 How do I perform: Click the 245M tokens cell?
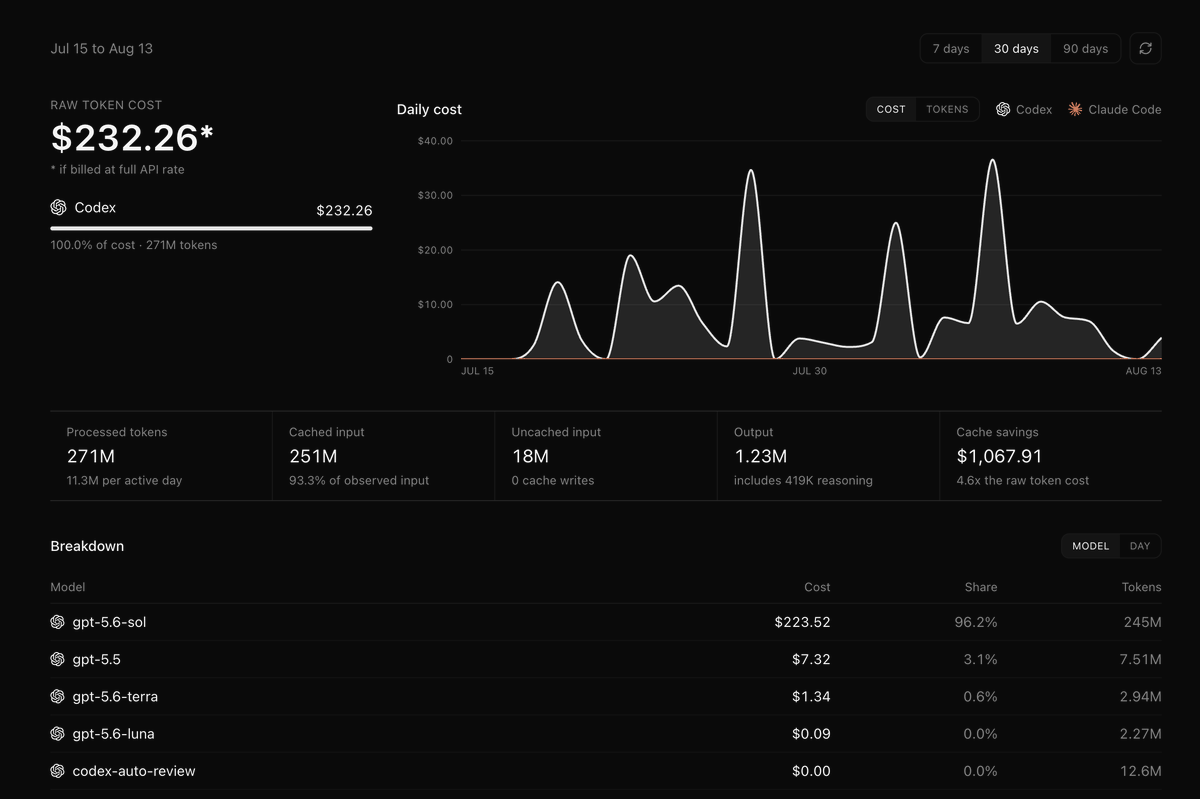[x=1142, y=622]
